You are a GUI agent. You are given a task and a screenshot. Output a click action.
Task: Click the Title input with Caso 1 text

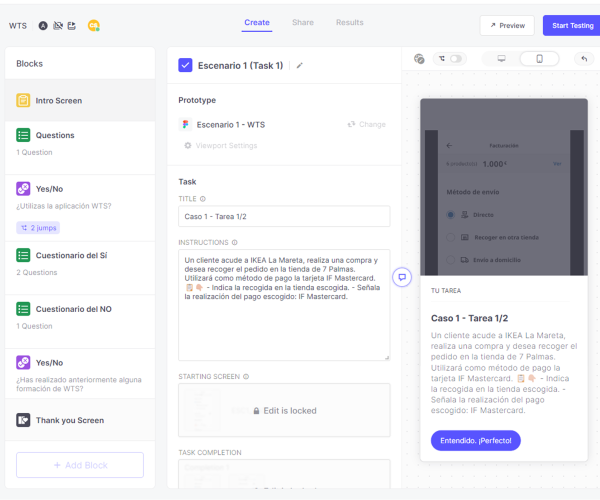(x=284, y=216)
